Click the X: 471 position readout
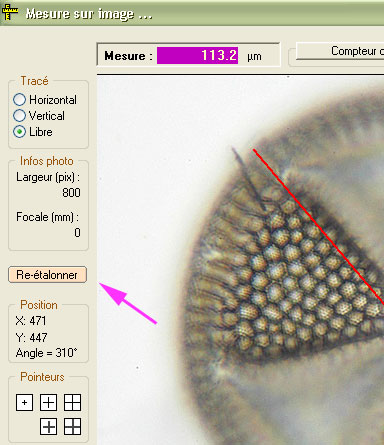384x445 pixels. (x=31, y=321)
